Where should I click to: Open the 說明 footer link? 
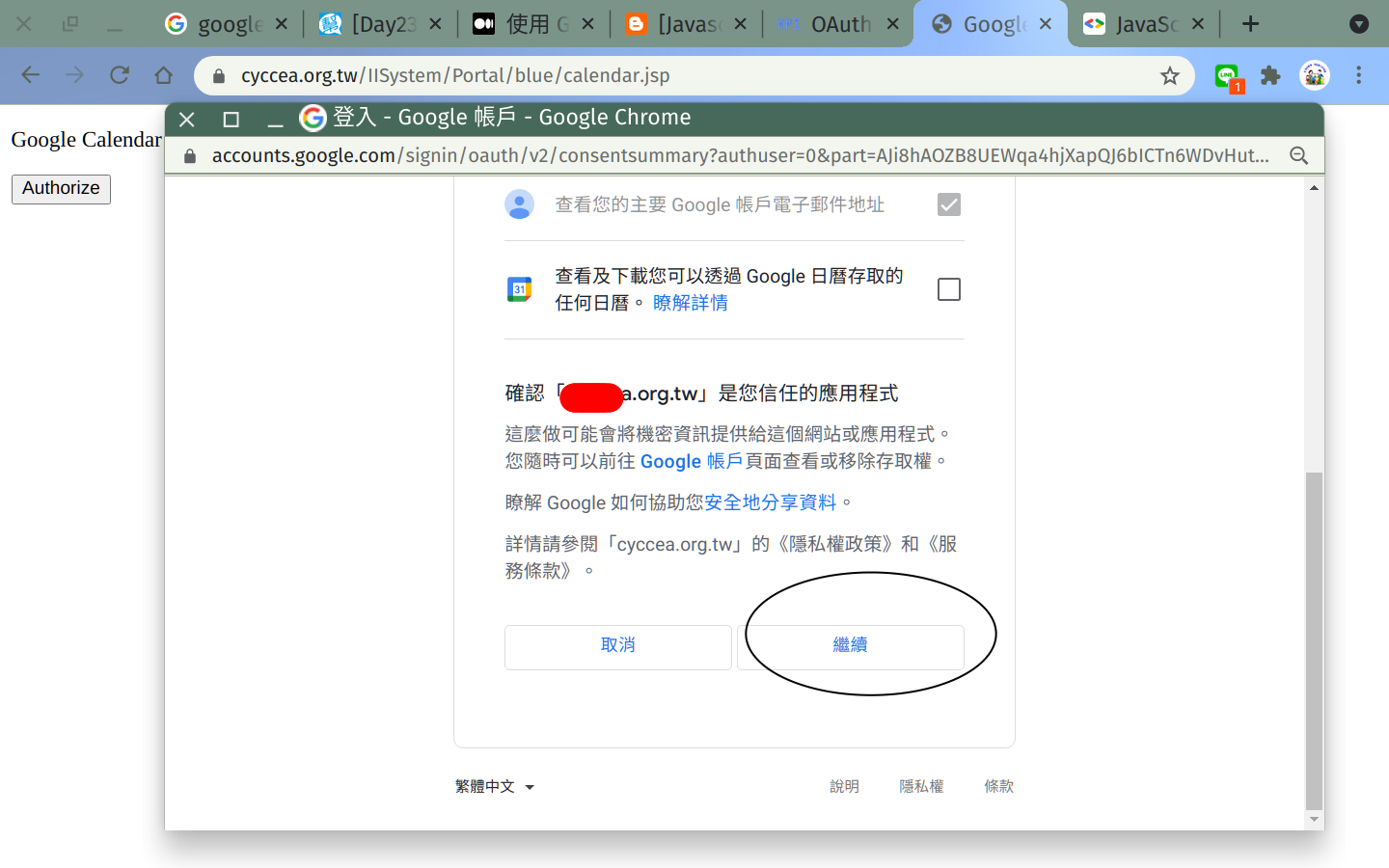(x=845, y=787)
